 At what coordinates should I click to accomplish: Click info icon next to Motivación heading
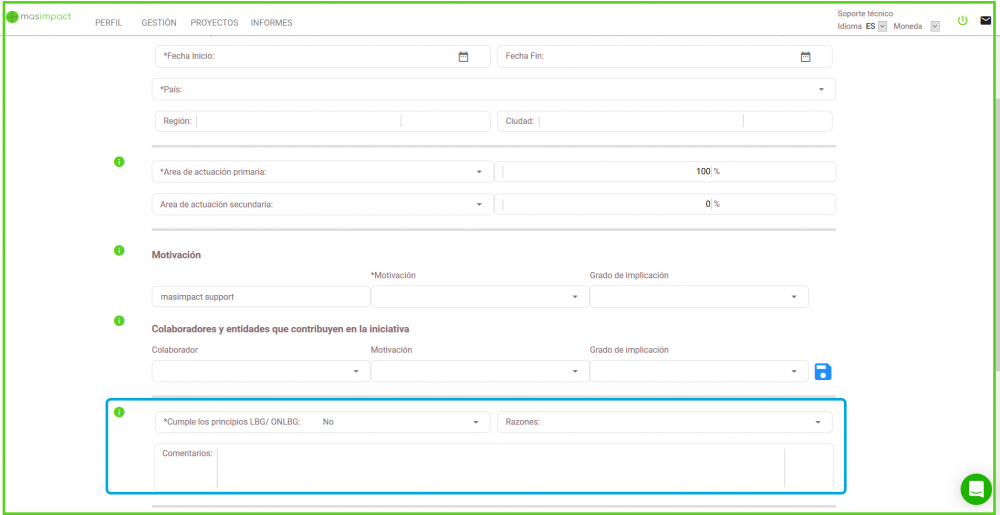(x=119, y=250)
